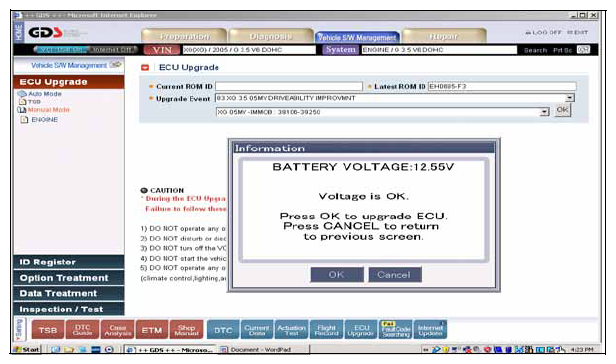Open the Shop Manual toolbar button
This screenshot has width=616, height=364.
187,330
